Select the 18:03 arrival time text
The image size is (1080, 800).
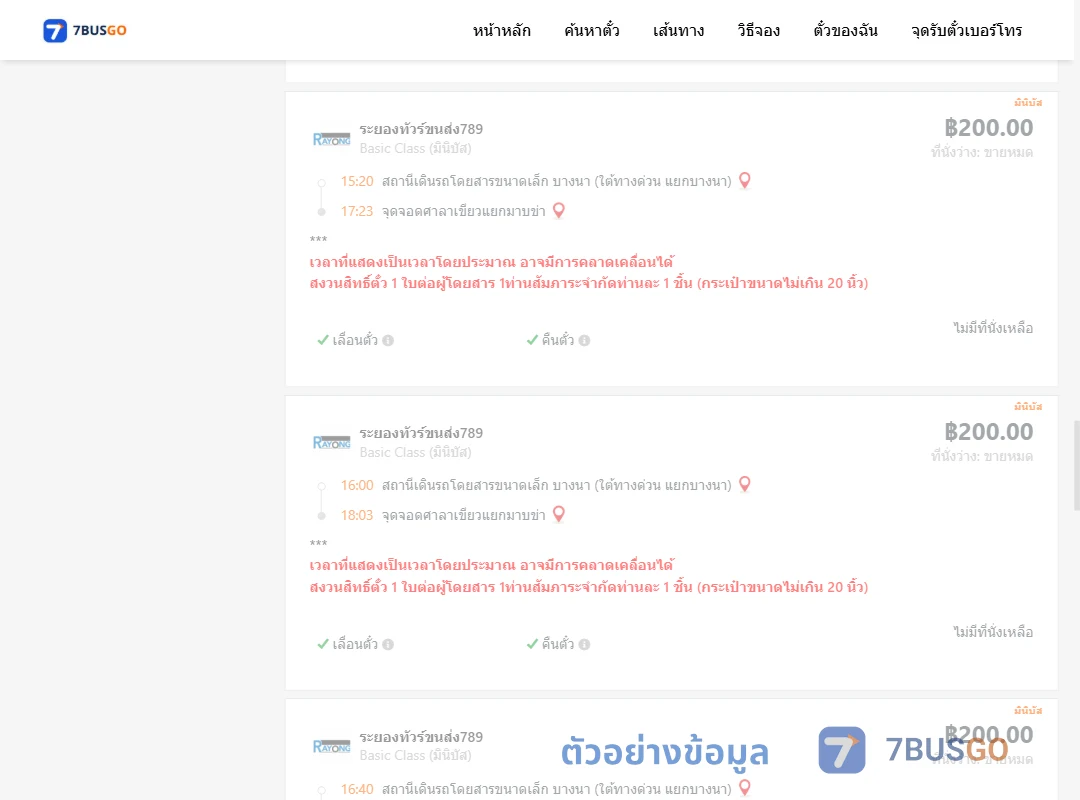[357, 515]
